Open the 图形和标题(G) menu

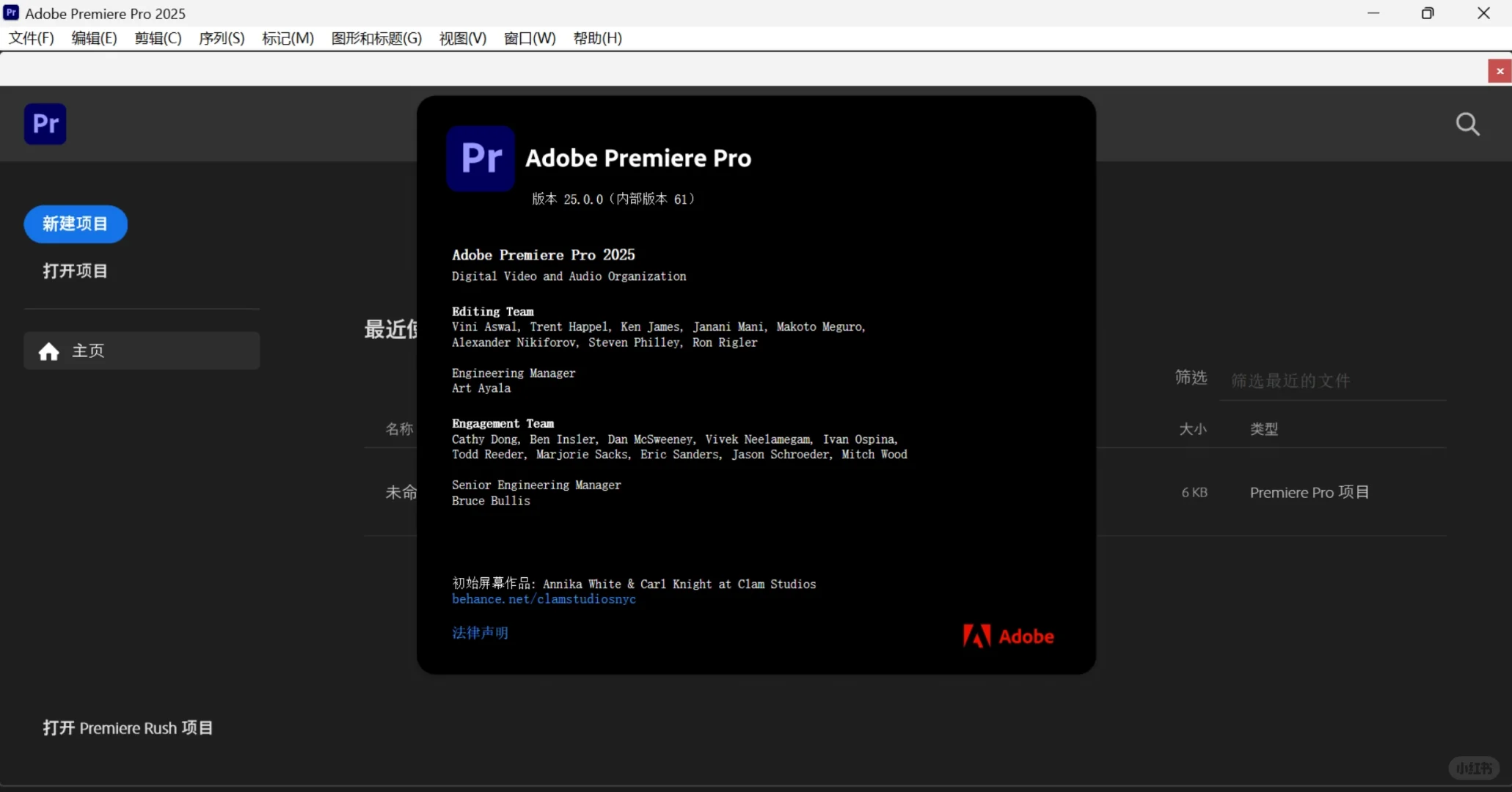point(376,38)
